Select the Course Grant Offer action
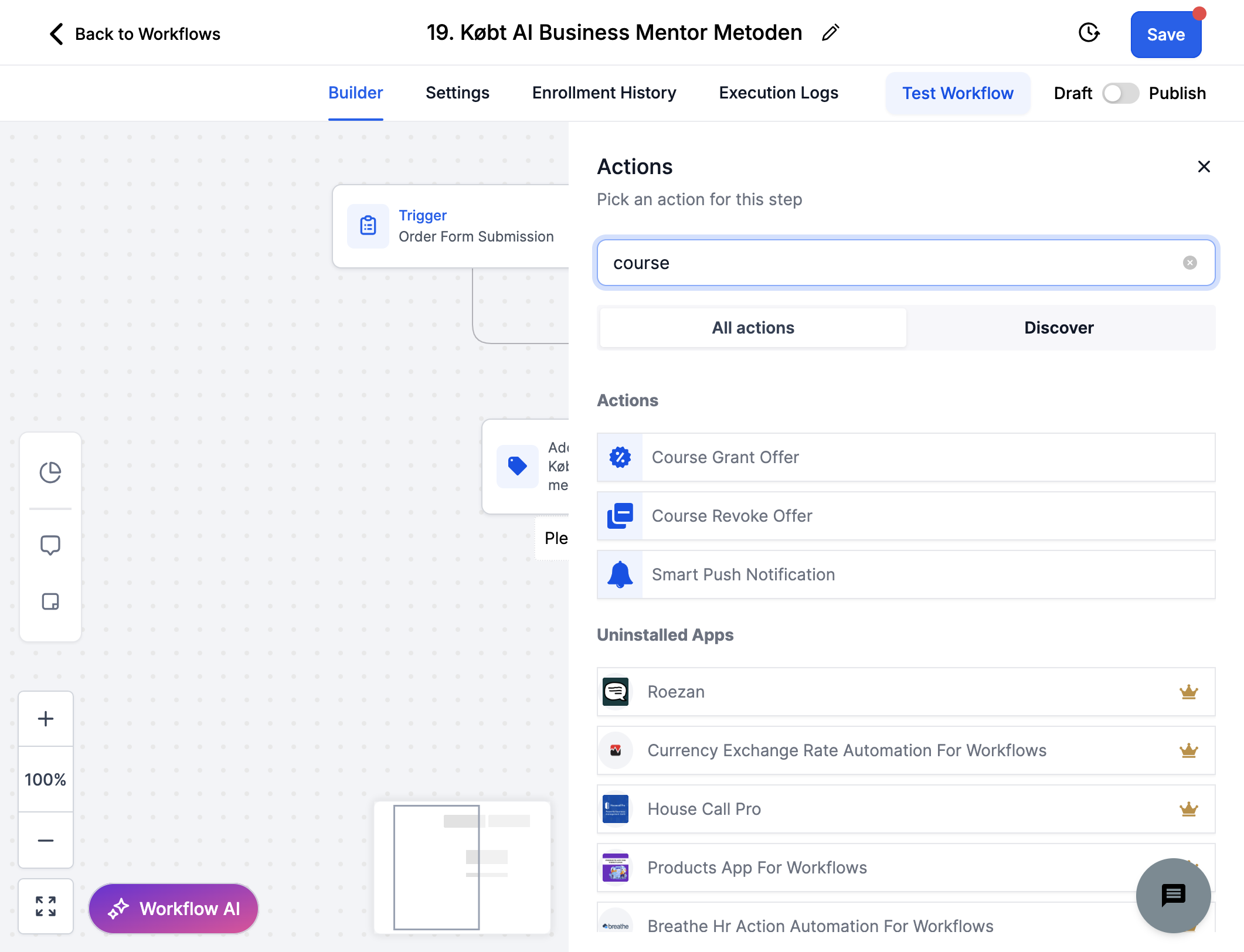Image resolution: width=1244 pixels, height=952 pixels. tap(906, 457)
